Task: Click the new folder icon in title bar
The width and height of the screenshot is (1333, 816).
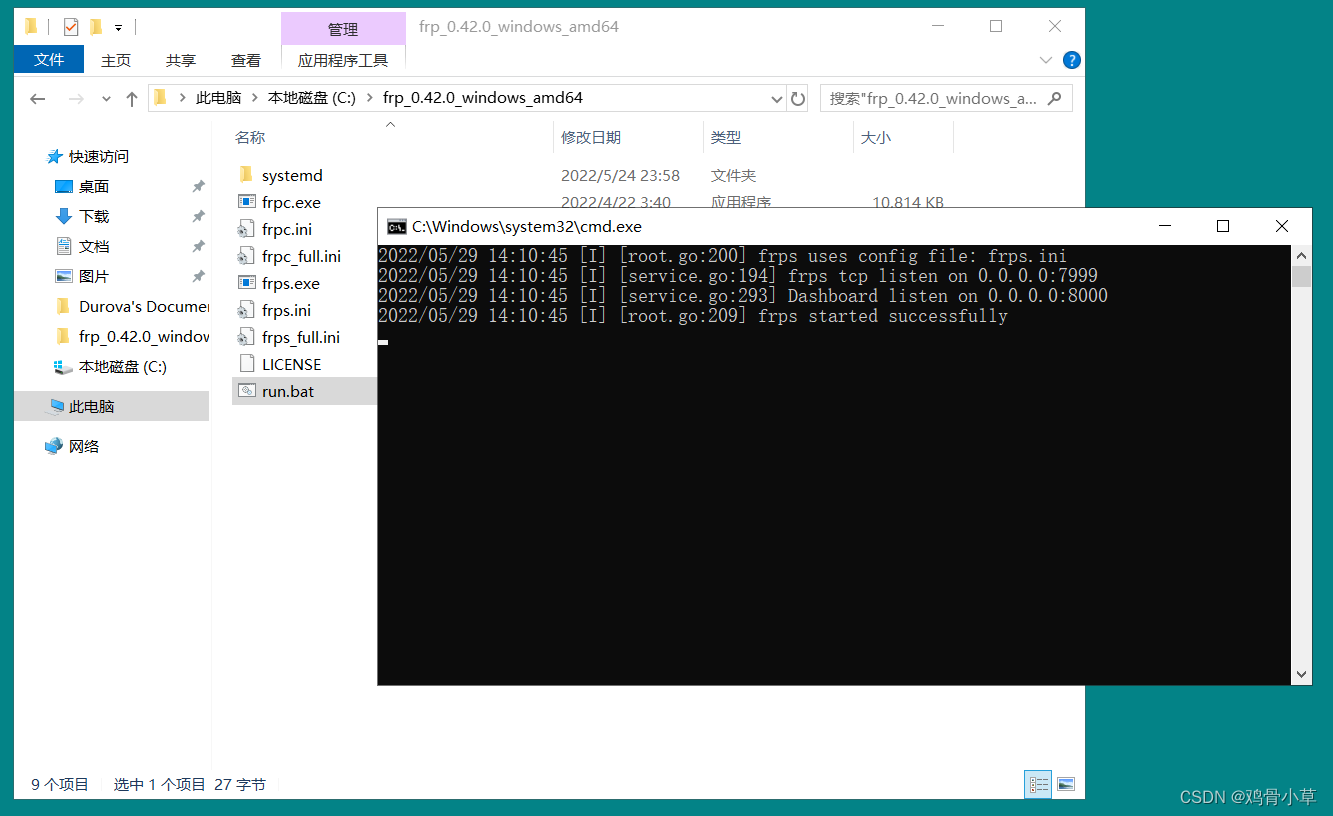Action: tap(96, 27)
